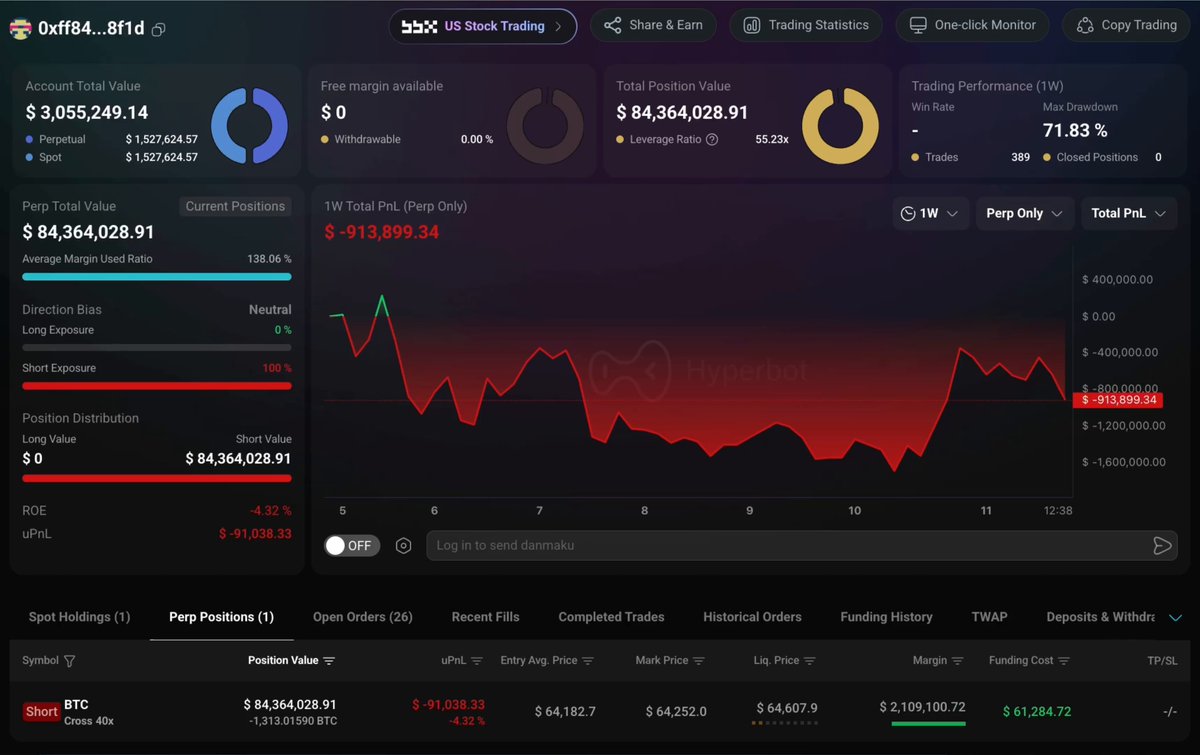
Task: Click the Current Positions button
Action: [236, 206]
